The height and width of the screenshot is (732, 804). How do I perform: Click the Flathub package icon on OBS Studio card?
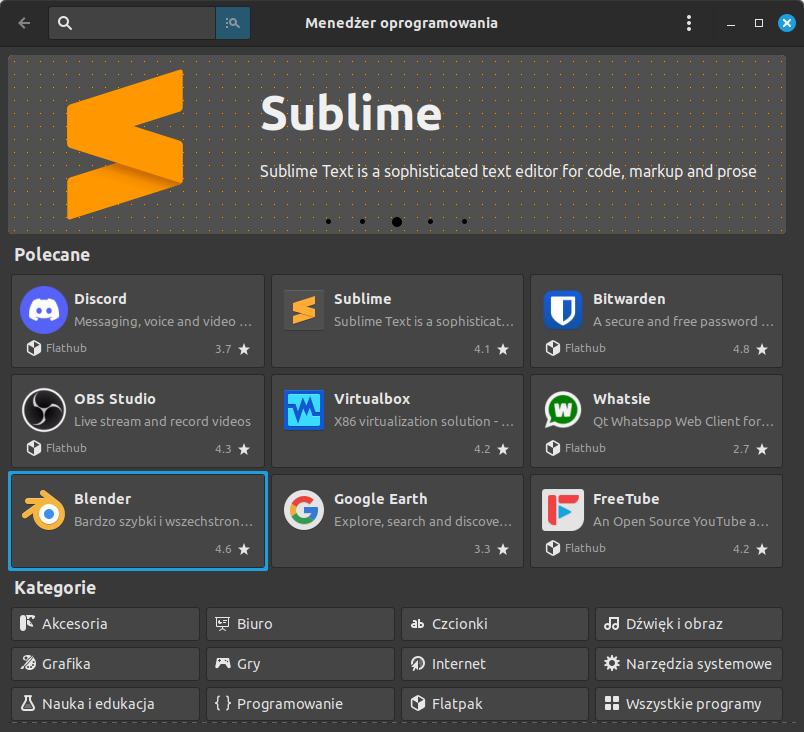(x=34, y=448)
